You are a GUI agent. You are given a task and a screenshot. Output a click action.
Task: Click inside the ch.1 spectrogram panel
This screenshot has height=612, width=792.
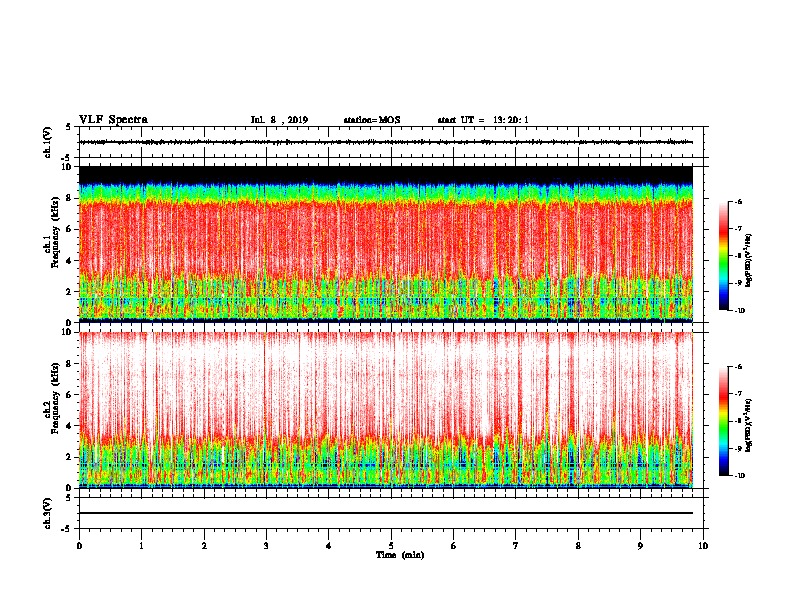(x=386, y=244)
